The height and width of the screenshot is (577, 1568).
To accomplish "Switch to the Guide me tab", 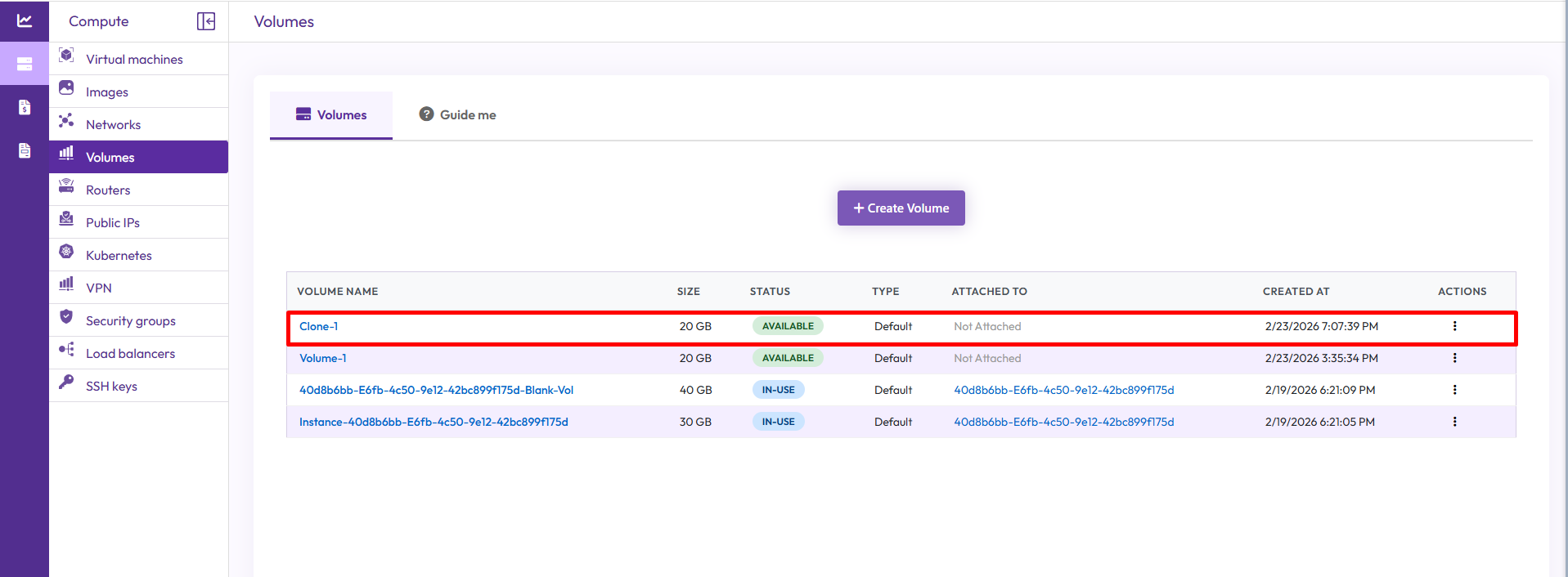I will coord(458,115).
